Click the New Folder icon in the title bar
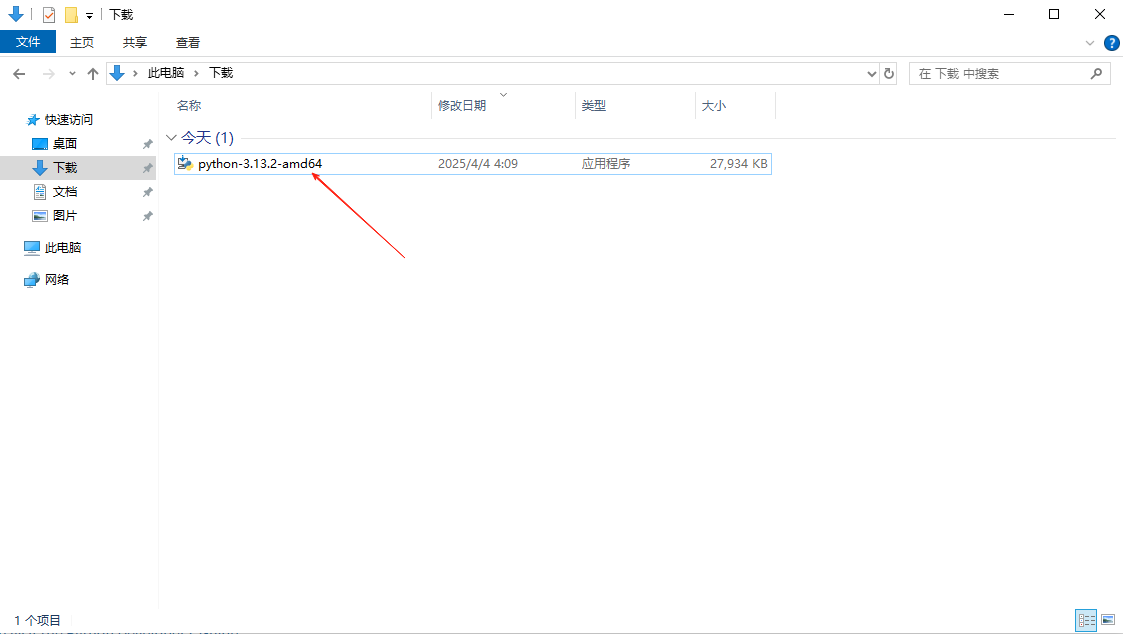This screenshot has width=1123, height=634. [x=71, y=15]
